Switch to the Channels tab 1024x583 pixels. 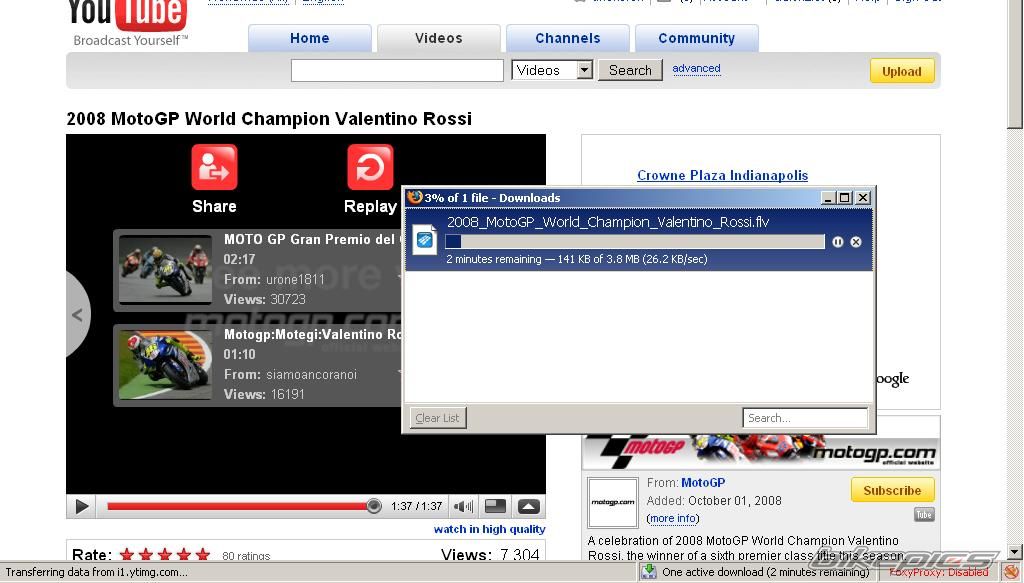(568, 39)
